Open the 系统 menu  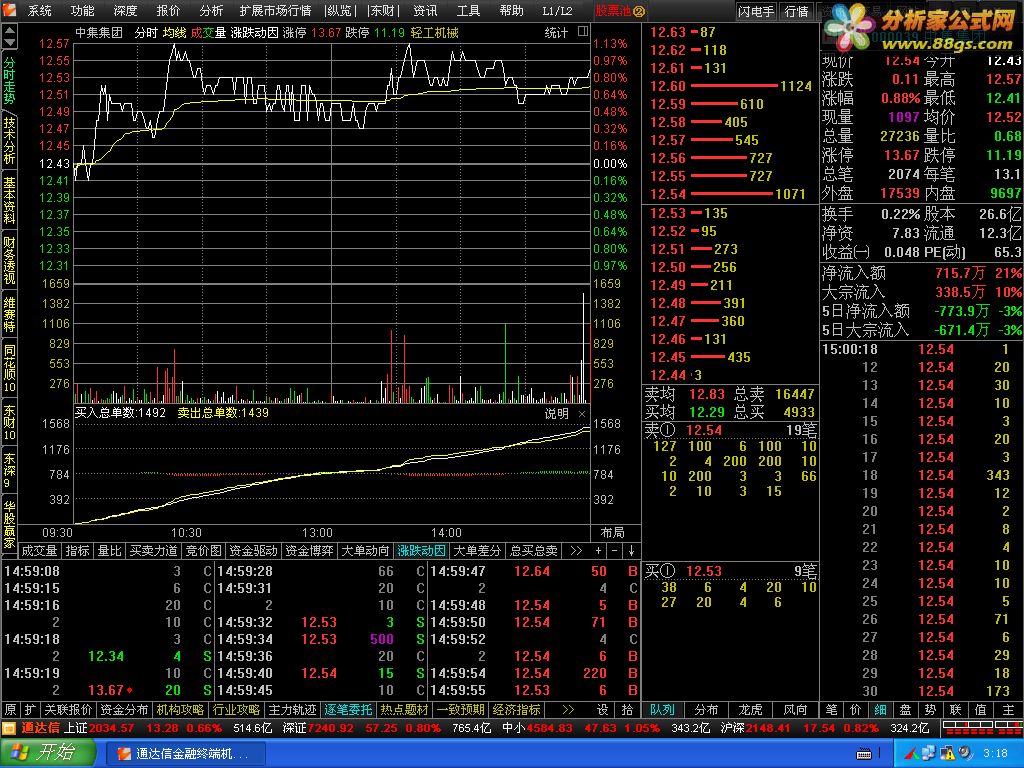(39, 10)
